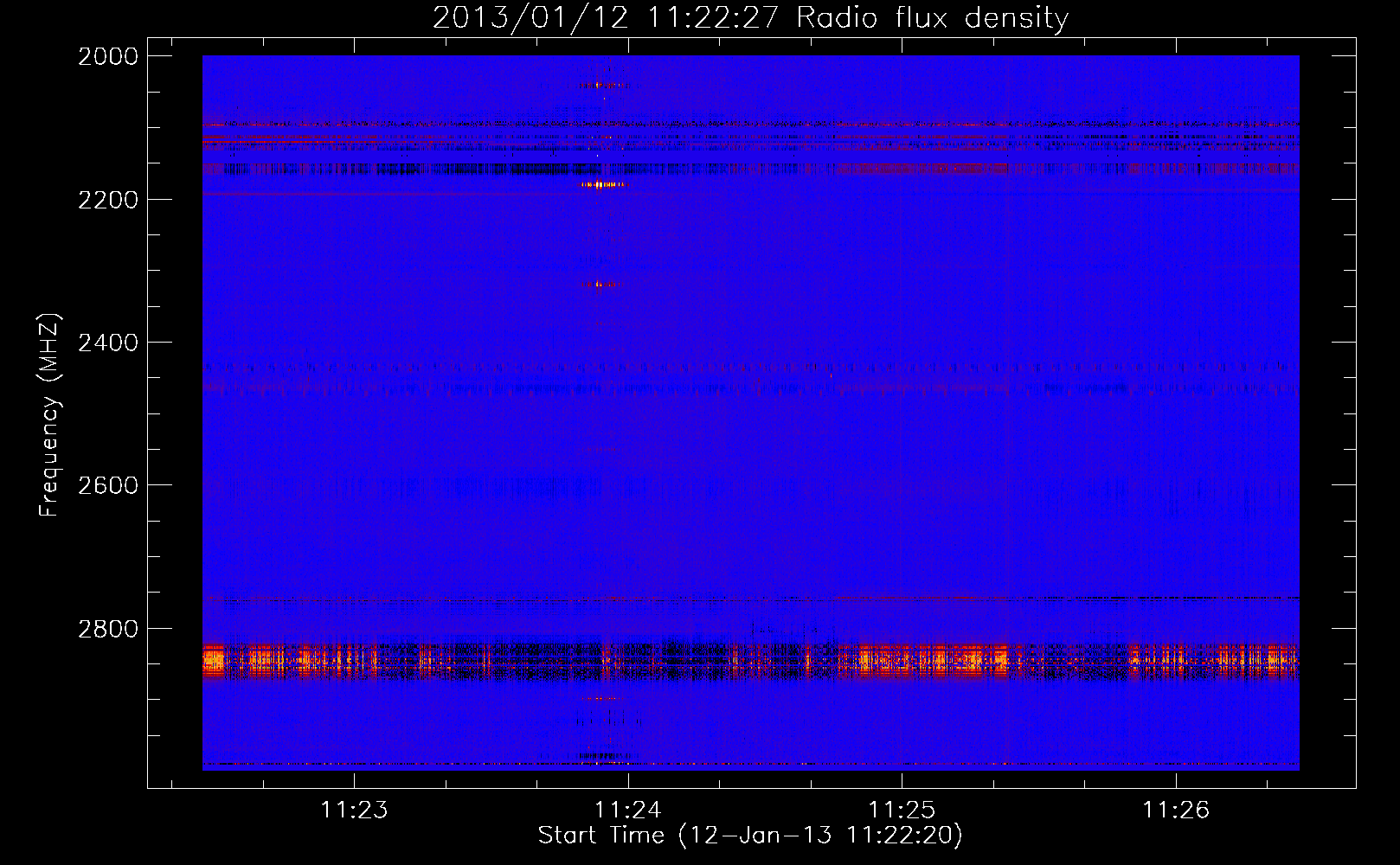1400x865 pixels.
Task: Select the 2200 frequency tick label
Action: click(108, 200)
